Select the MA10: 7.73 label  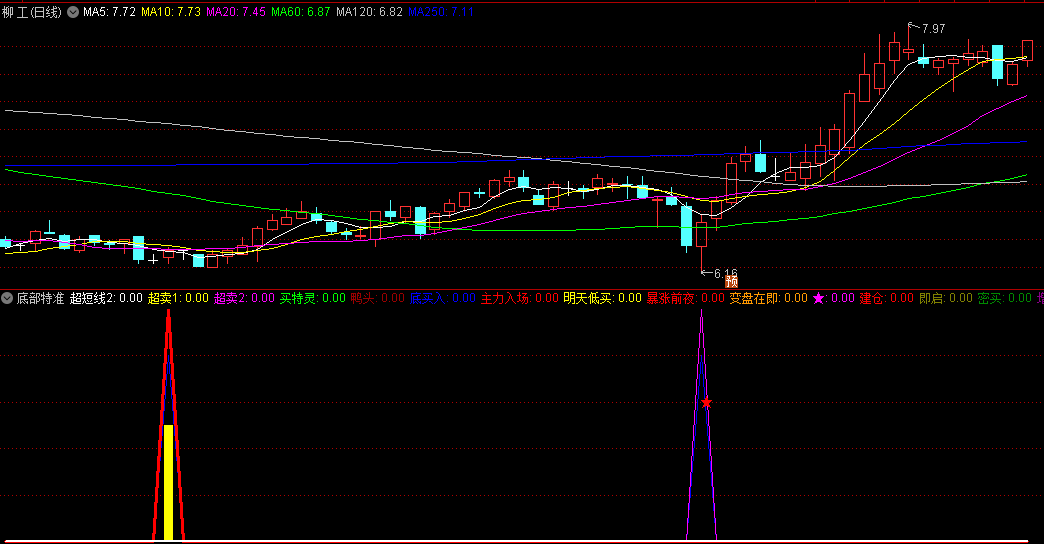tap(170, 12)
